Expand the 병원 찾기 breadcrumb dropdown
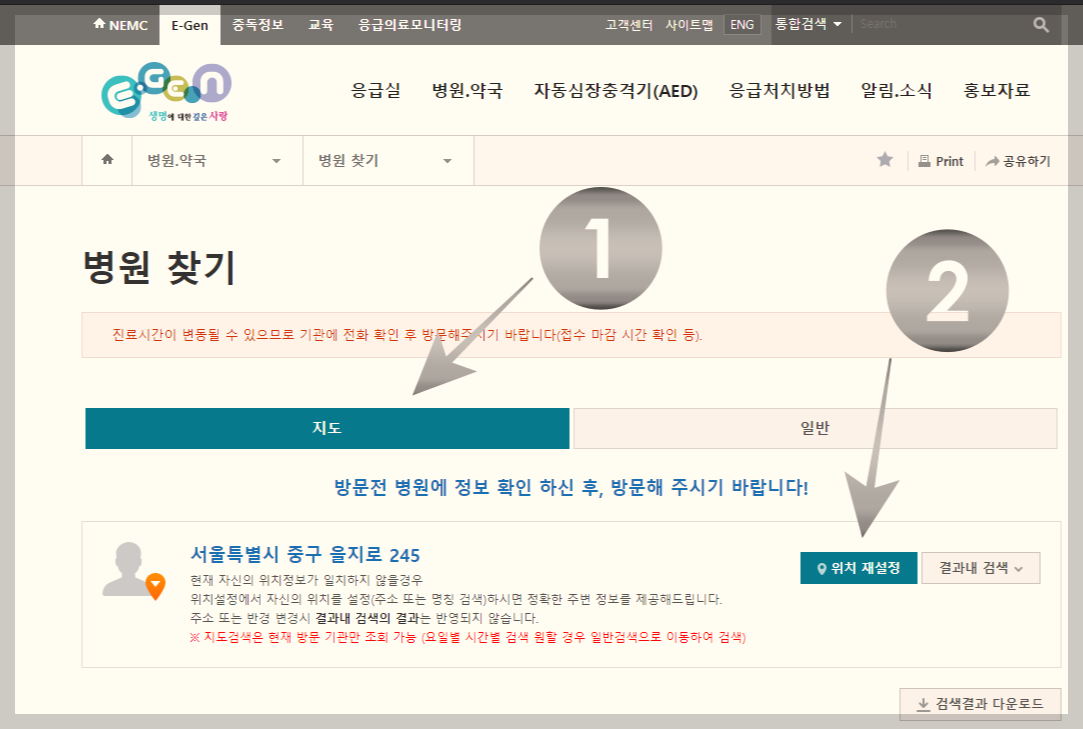This screenshot has height=729, width=1083. [388, 160]
